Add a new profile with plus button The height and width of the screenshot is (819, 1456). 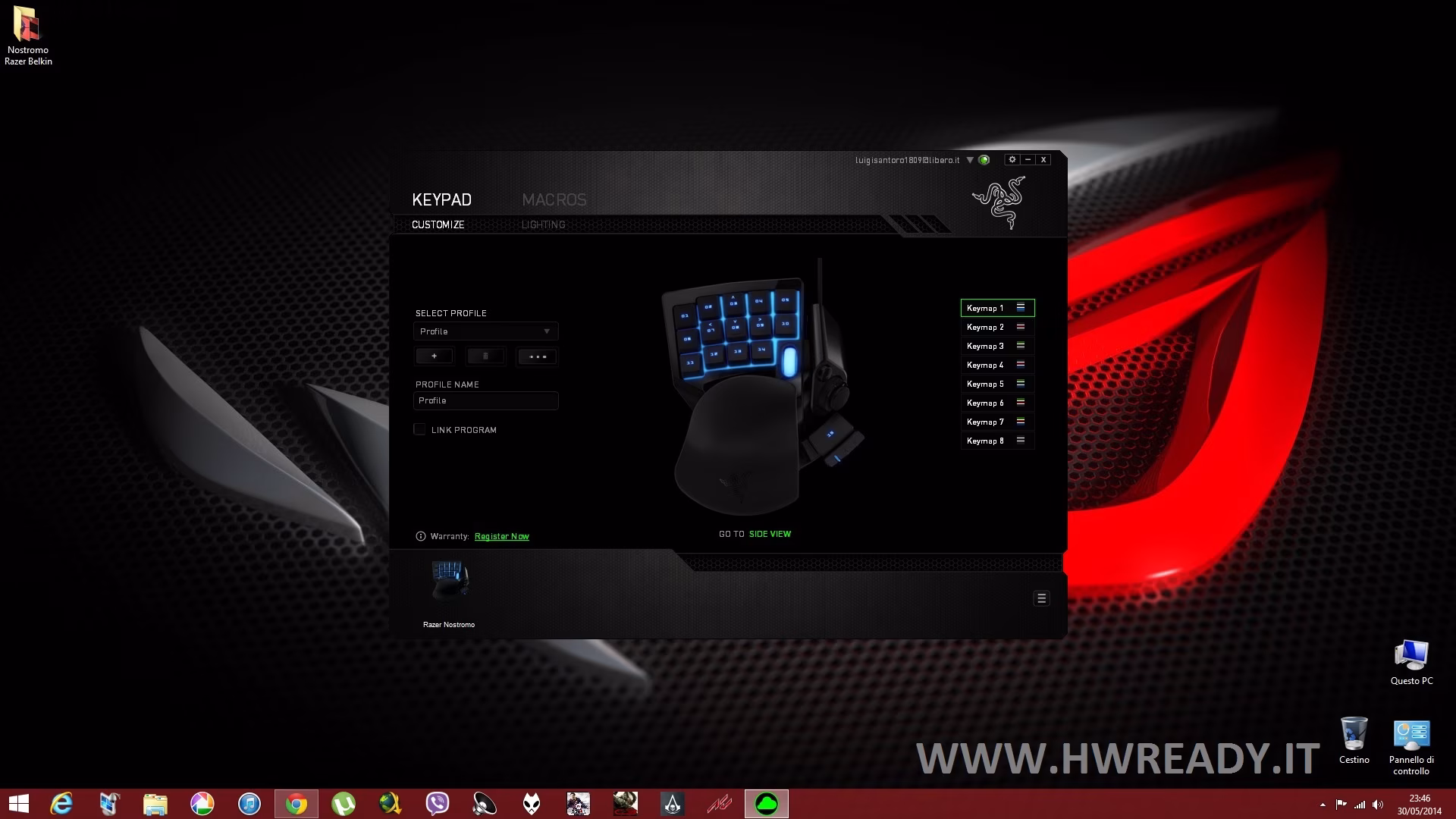pyautogui.click(x=434, y=356)
